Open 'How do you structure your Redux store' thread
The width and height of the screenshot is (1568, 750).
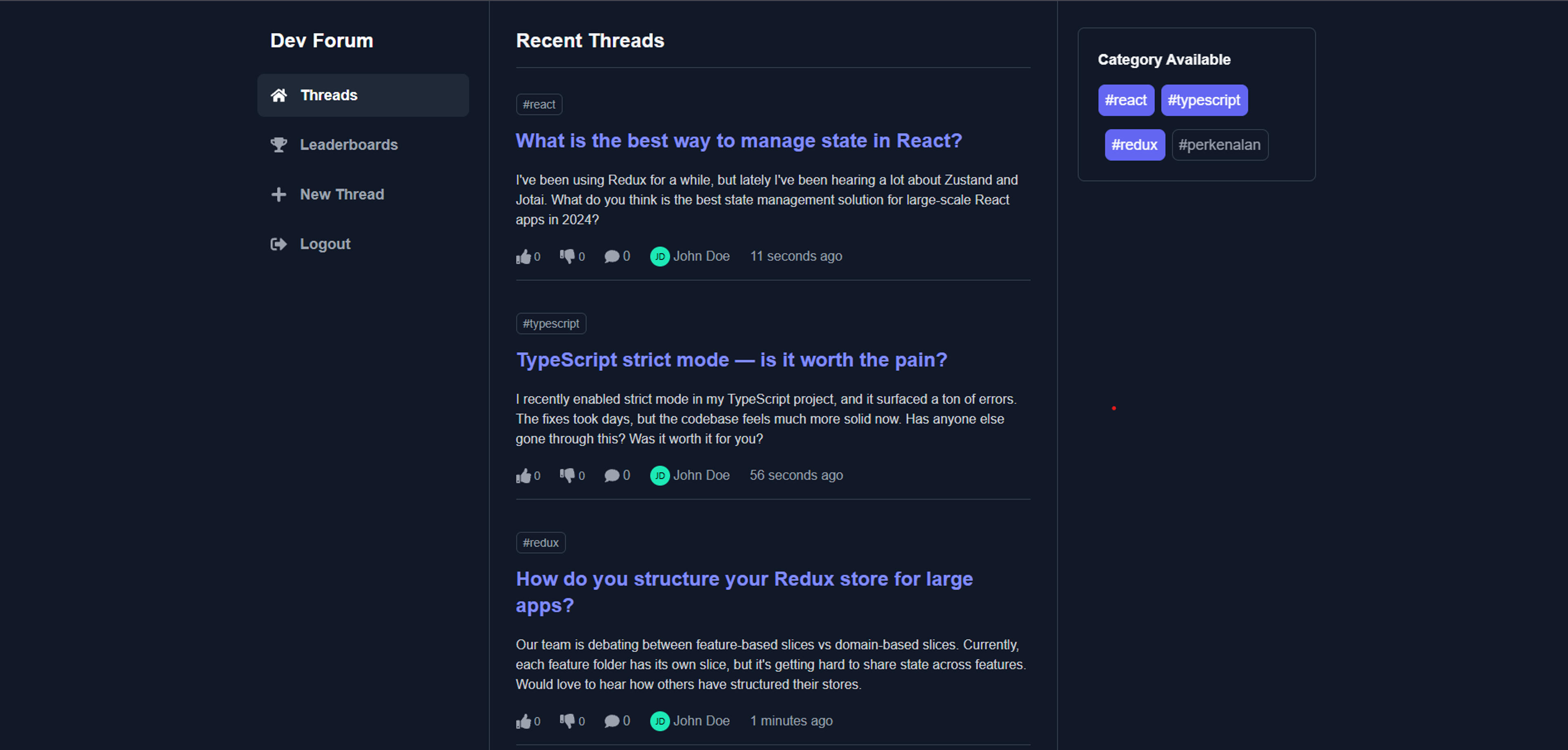pyautogui.click(x=744, y=592)
